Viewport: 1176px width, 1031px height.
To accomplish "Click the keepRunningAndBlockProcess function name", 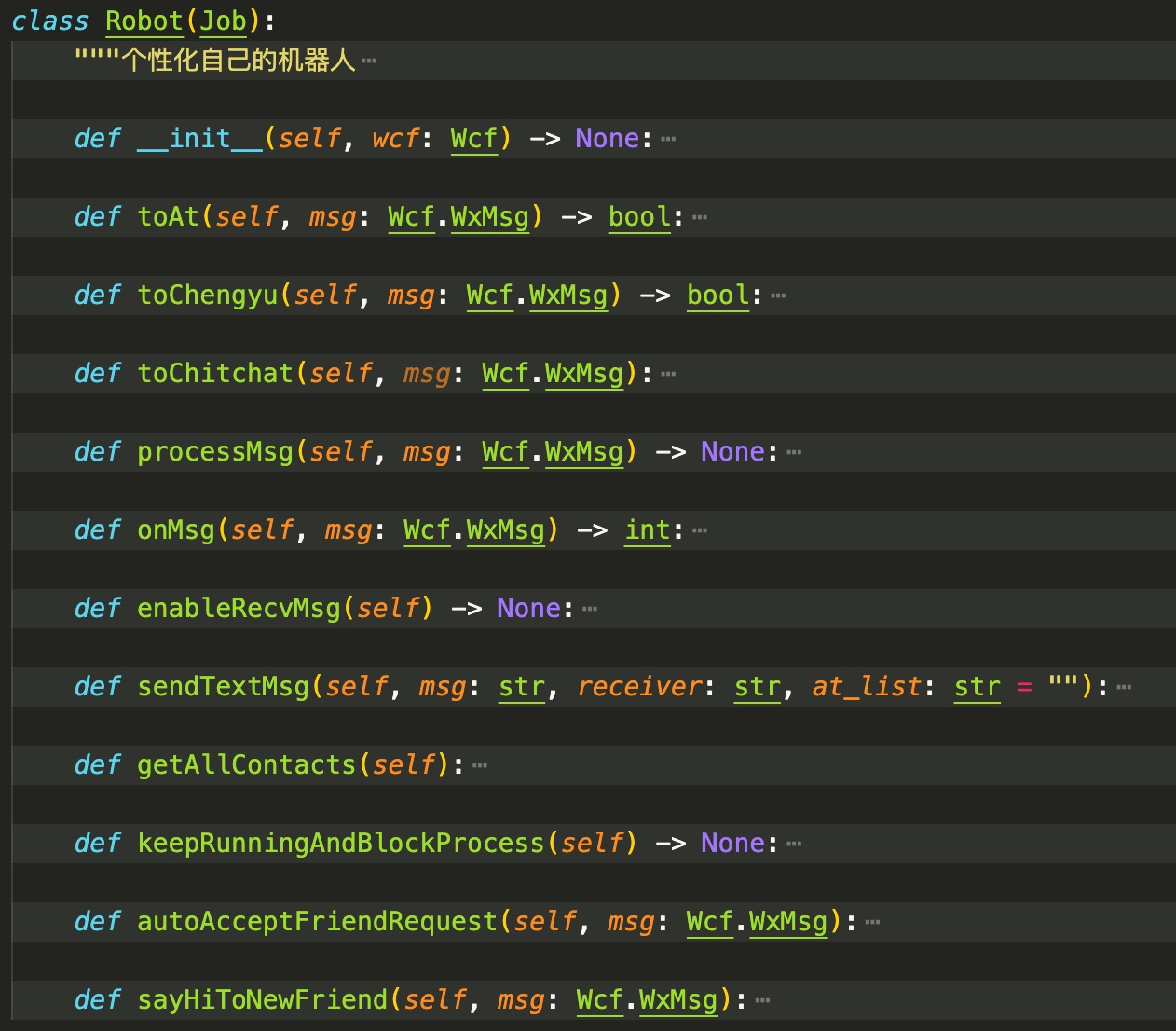I will [341, 844].
